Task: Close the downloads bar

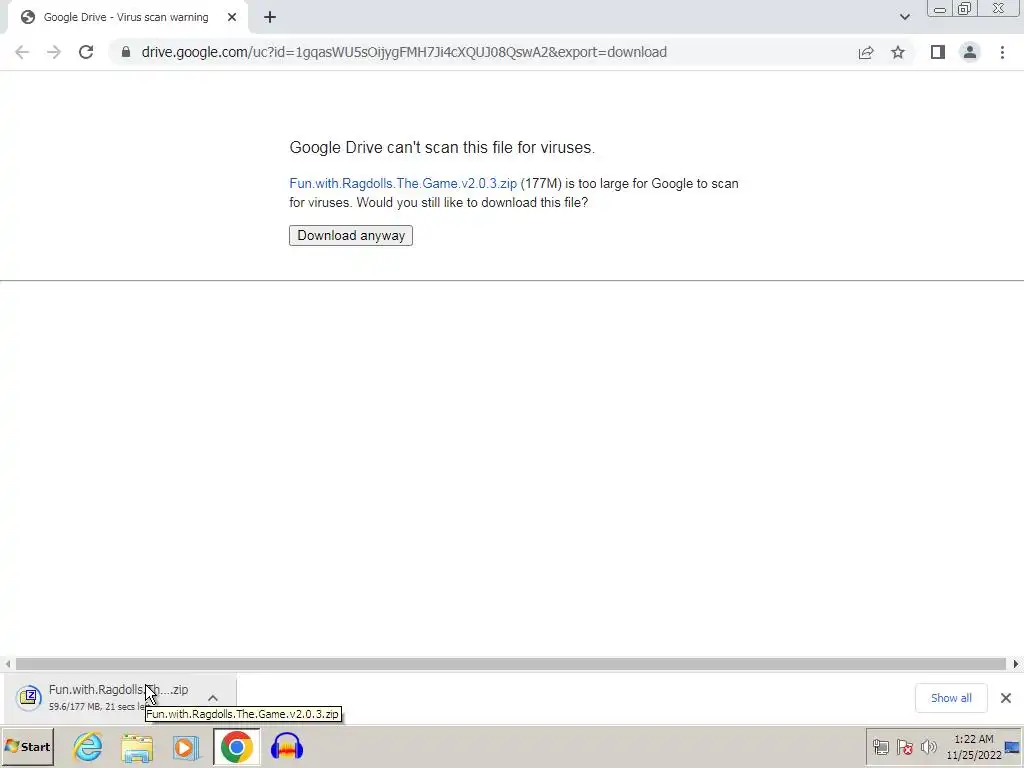Action: click(1006, 698)
